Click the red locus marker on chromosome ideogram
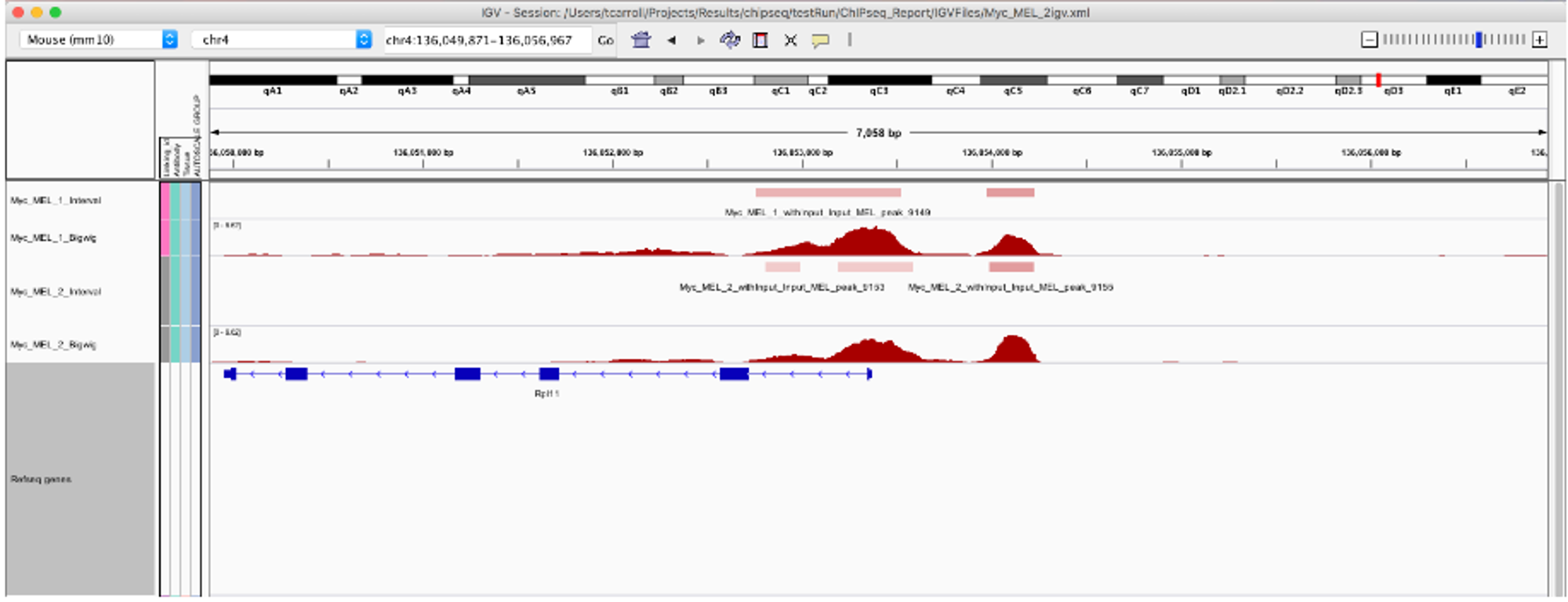1568x602 pixels. 1378,79
